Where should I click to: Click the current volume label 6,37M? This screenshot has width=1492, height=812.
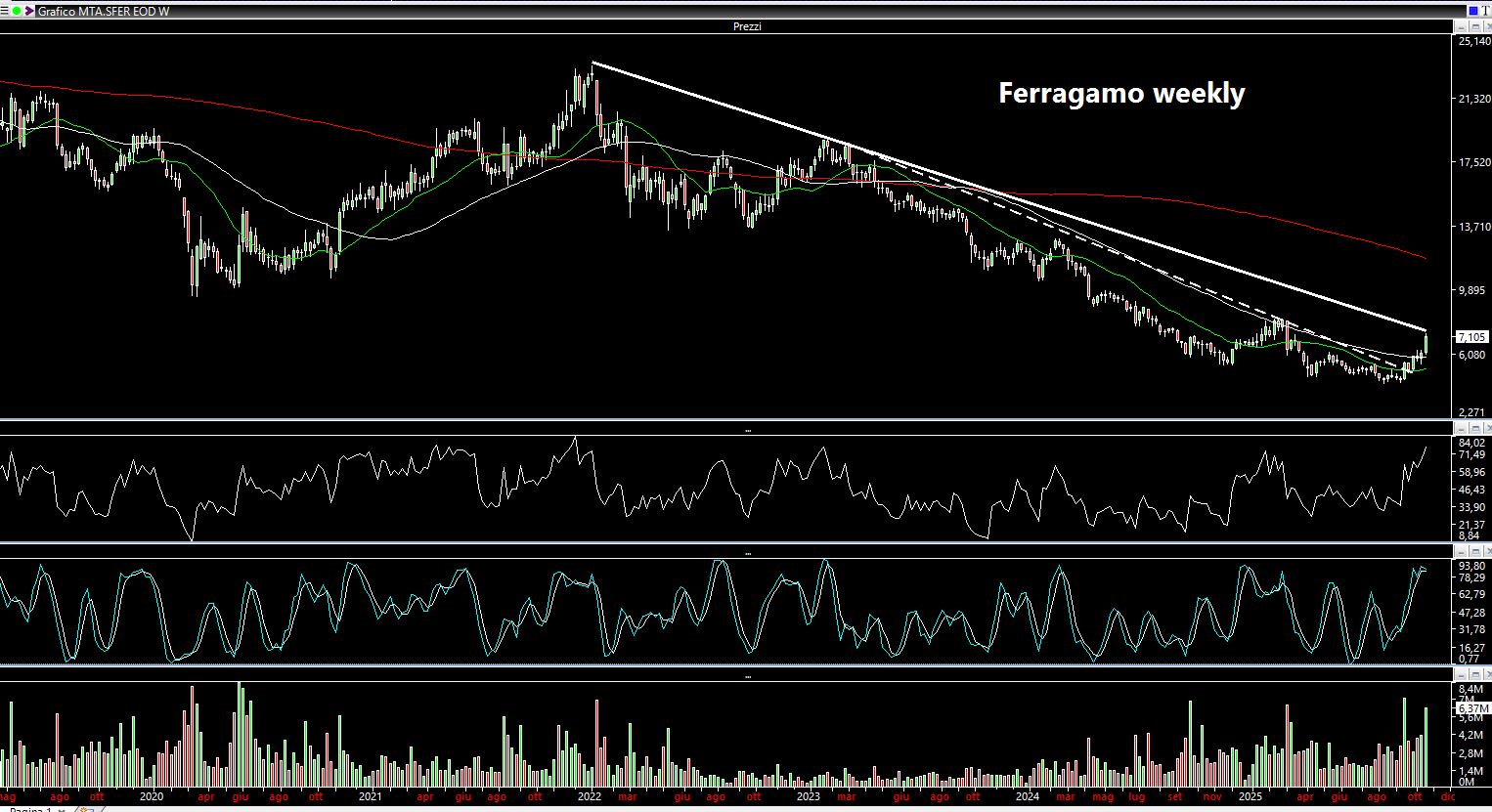(x=1472, y=708)
